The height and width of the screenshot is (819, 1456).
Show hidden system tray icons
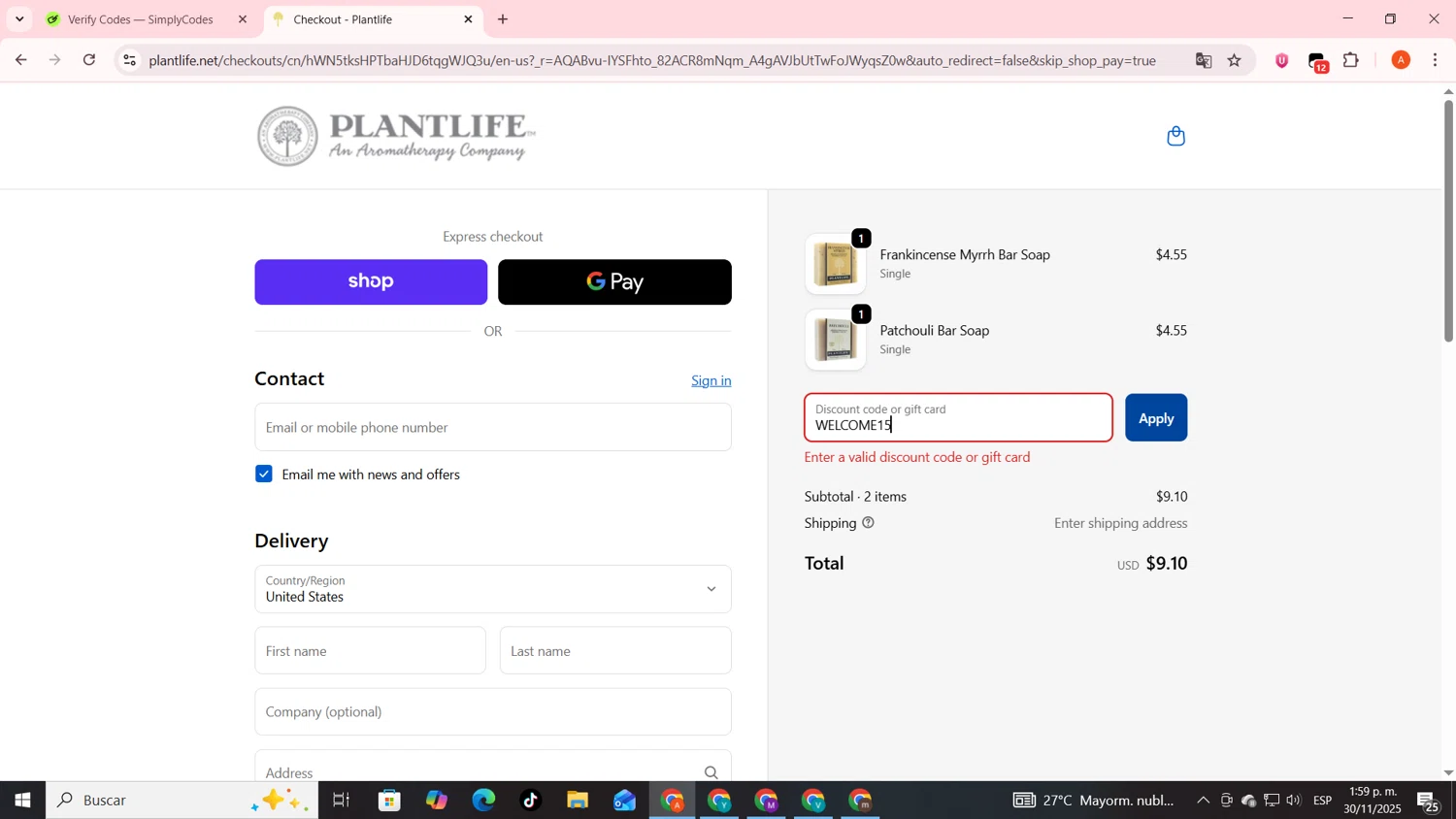click(x=1203, y=801)
